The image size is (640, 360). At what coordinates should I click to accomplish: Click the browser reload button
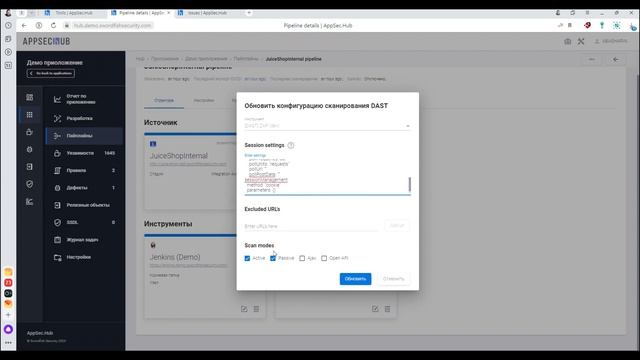(53, 25)
